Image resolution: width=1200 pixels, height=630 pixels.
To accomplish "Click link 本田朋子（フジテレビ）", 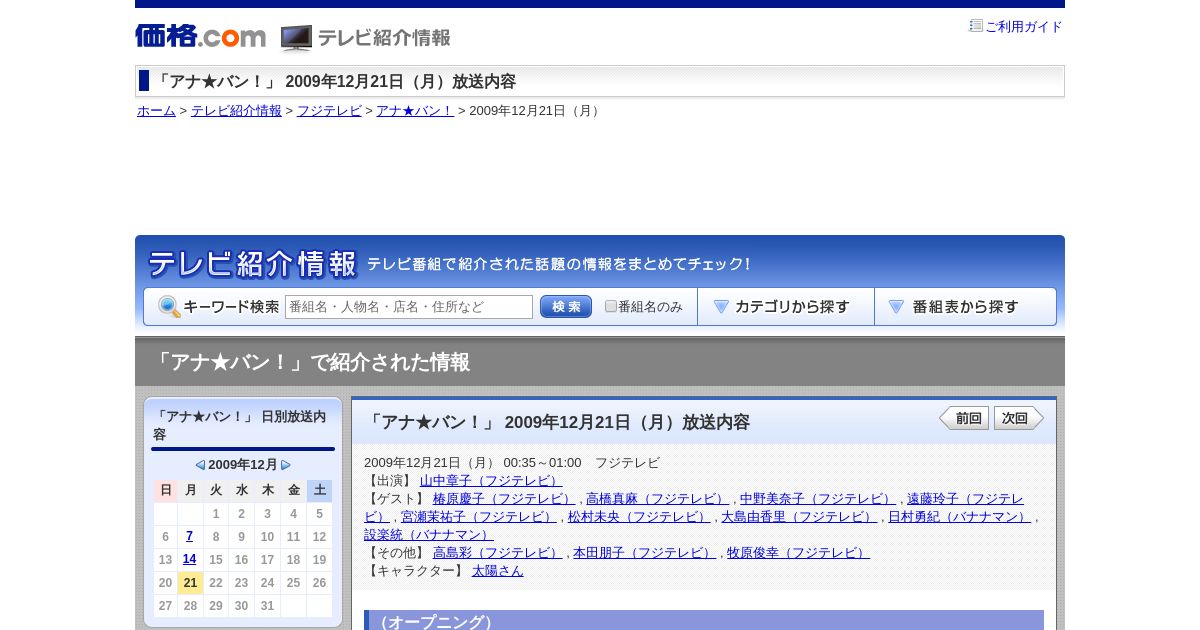I will (645, 553).
